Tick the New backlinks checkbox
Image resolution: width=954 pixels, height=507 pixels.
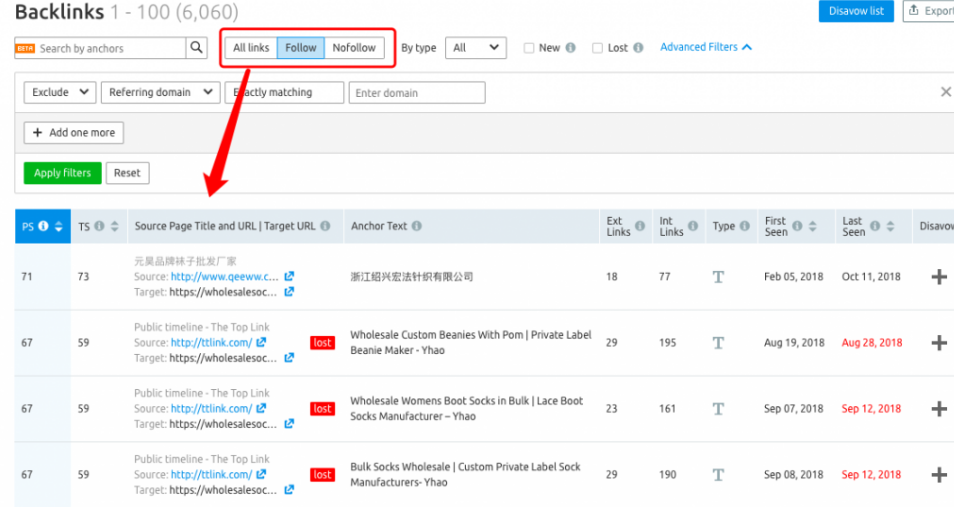[529, 48]
